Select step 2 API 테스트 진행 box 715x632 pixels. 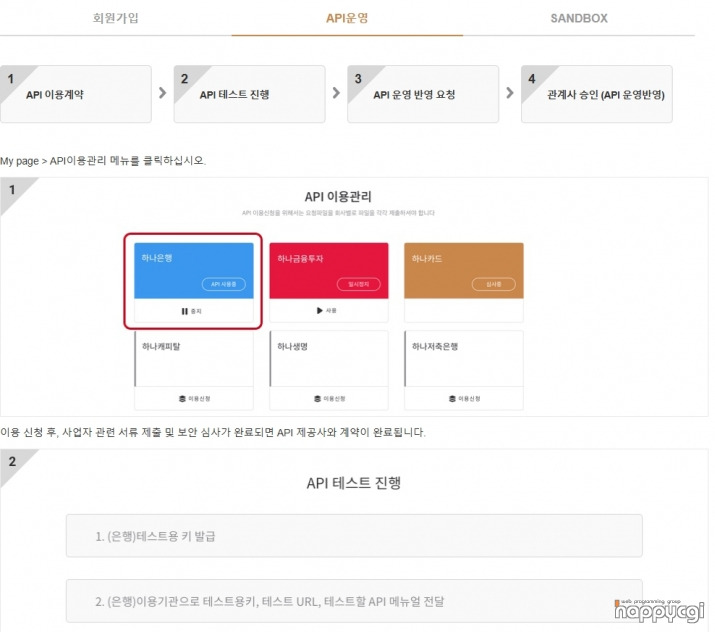point(249,94)
